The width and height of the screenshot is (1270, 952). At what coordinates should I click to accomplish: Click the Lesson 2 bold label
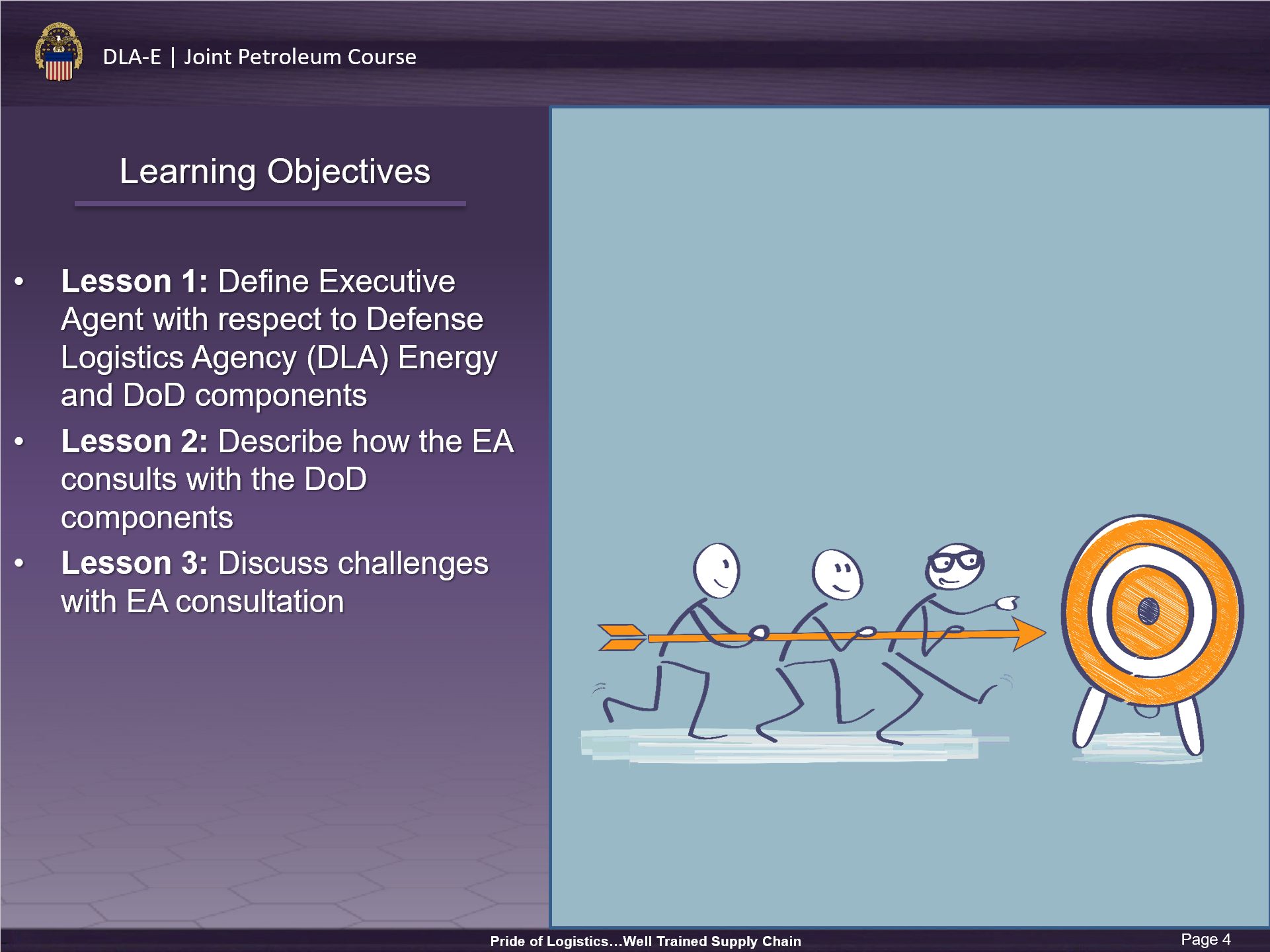pyautogui.click(x=134, y=442)
